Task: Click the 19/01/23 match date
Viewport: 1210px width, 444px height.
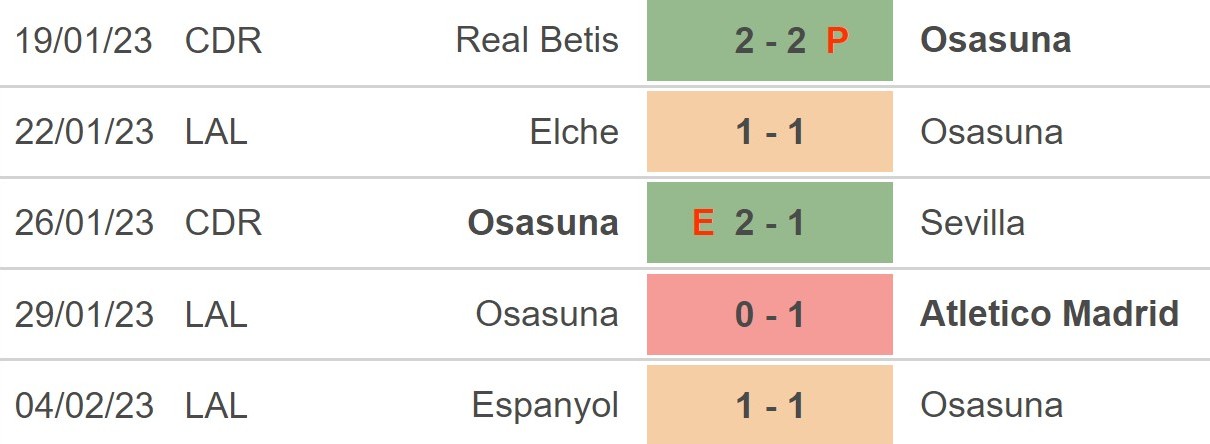Action: pyautogui.click(x=85, y=40)
